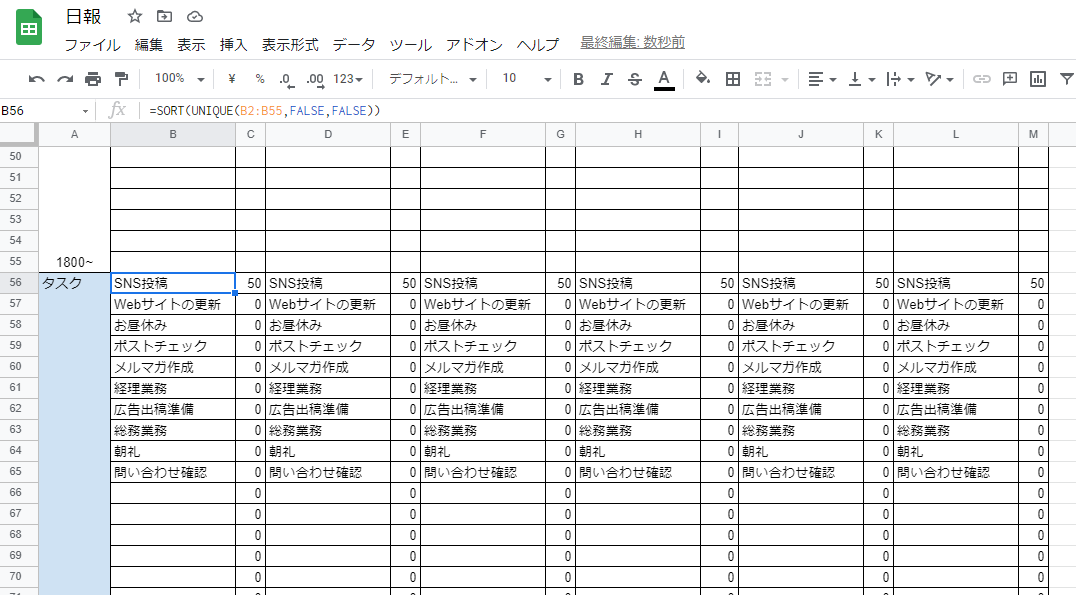Open name box dropdown arrow
The image size is (1076, 595).
point(86,111)
